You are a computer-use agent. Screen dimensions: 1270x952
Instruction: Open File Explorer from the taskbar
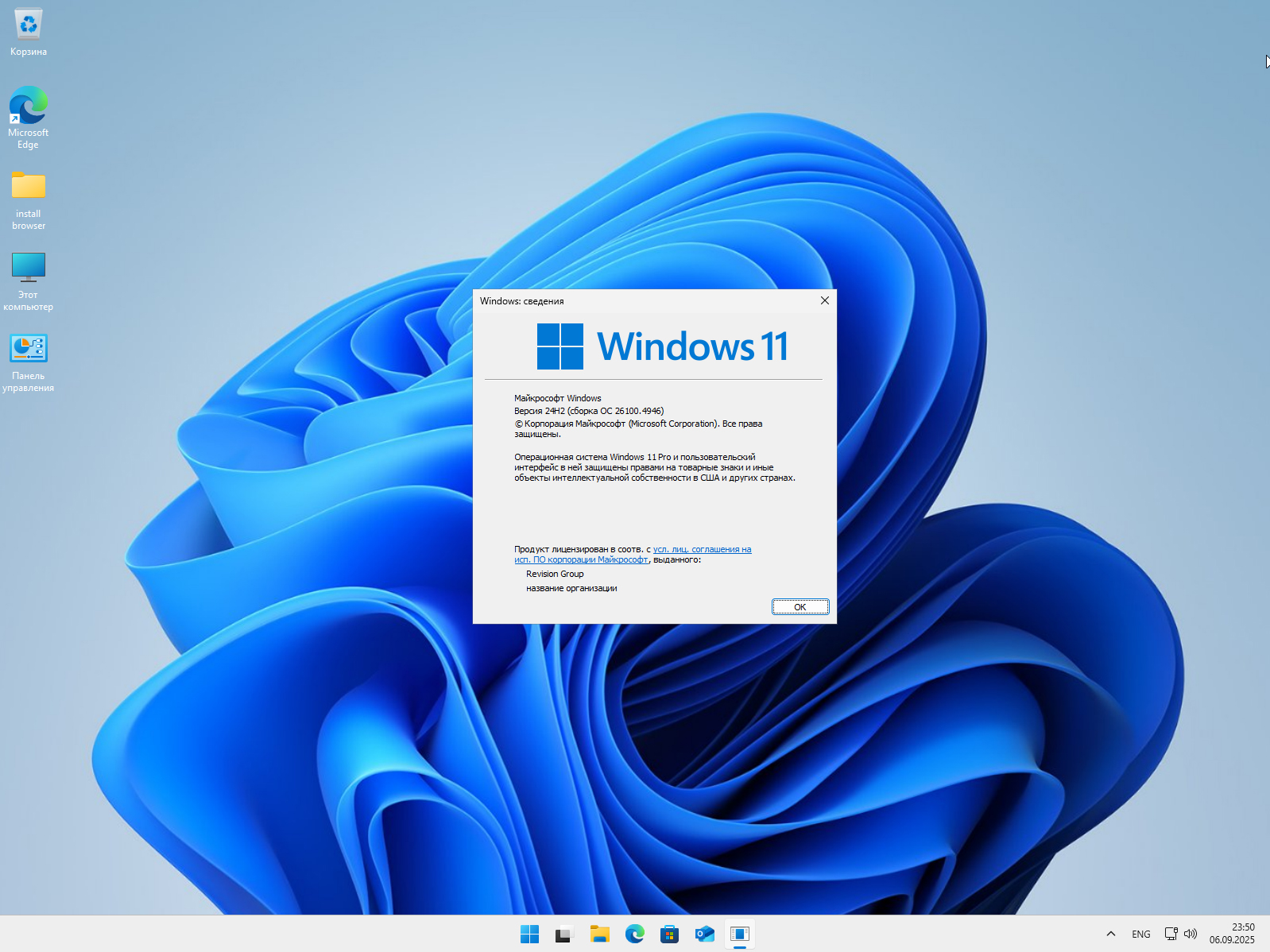coord(599,935)
